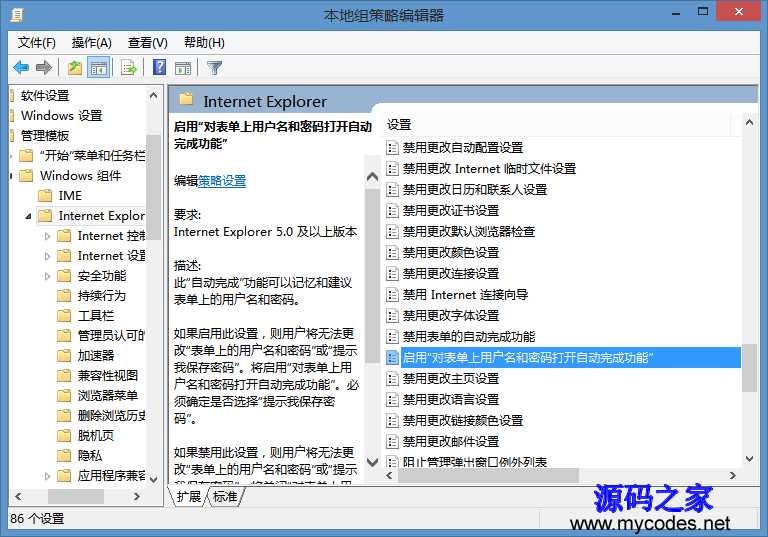Select 禁用表单的自动完成功能 policy
The height and width of the screenshot is (537, 768).
click(x=469, y=337)
